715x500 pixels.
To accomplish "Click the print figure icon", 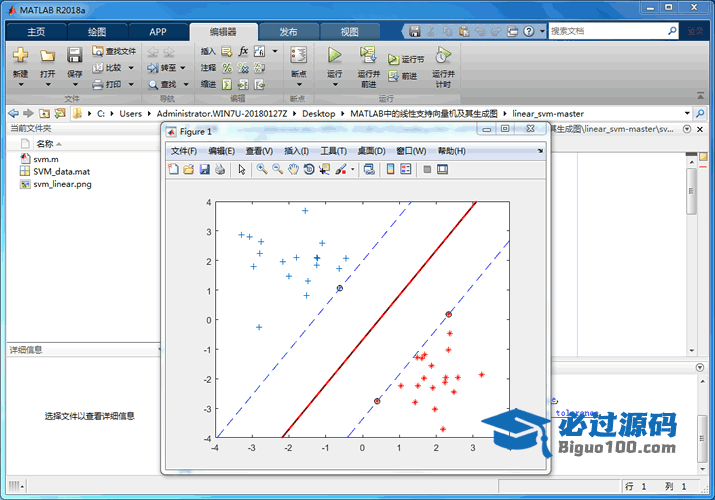I will [220, 170].
